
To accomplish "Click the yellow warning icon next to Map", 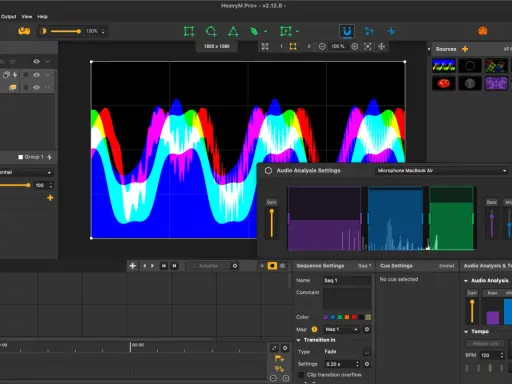I will coord(314,329).
